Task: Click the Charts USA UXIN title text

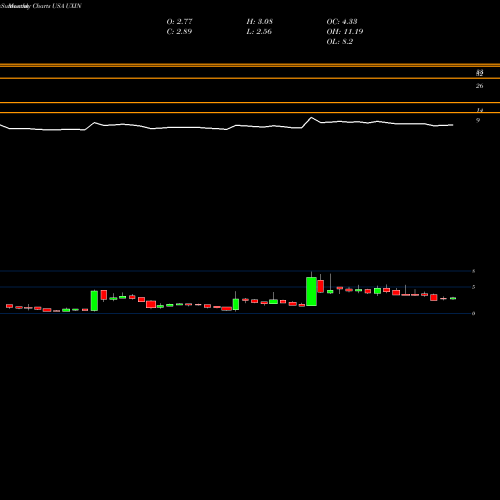Action: click(x=57, y=6)
